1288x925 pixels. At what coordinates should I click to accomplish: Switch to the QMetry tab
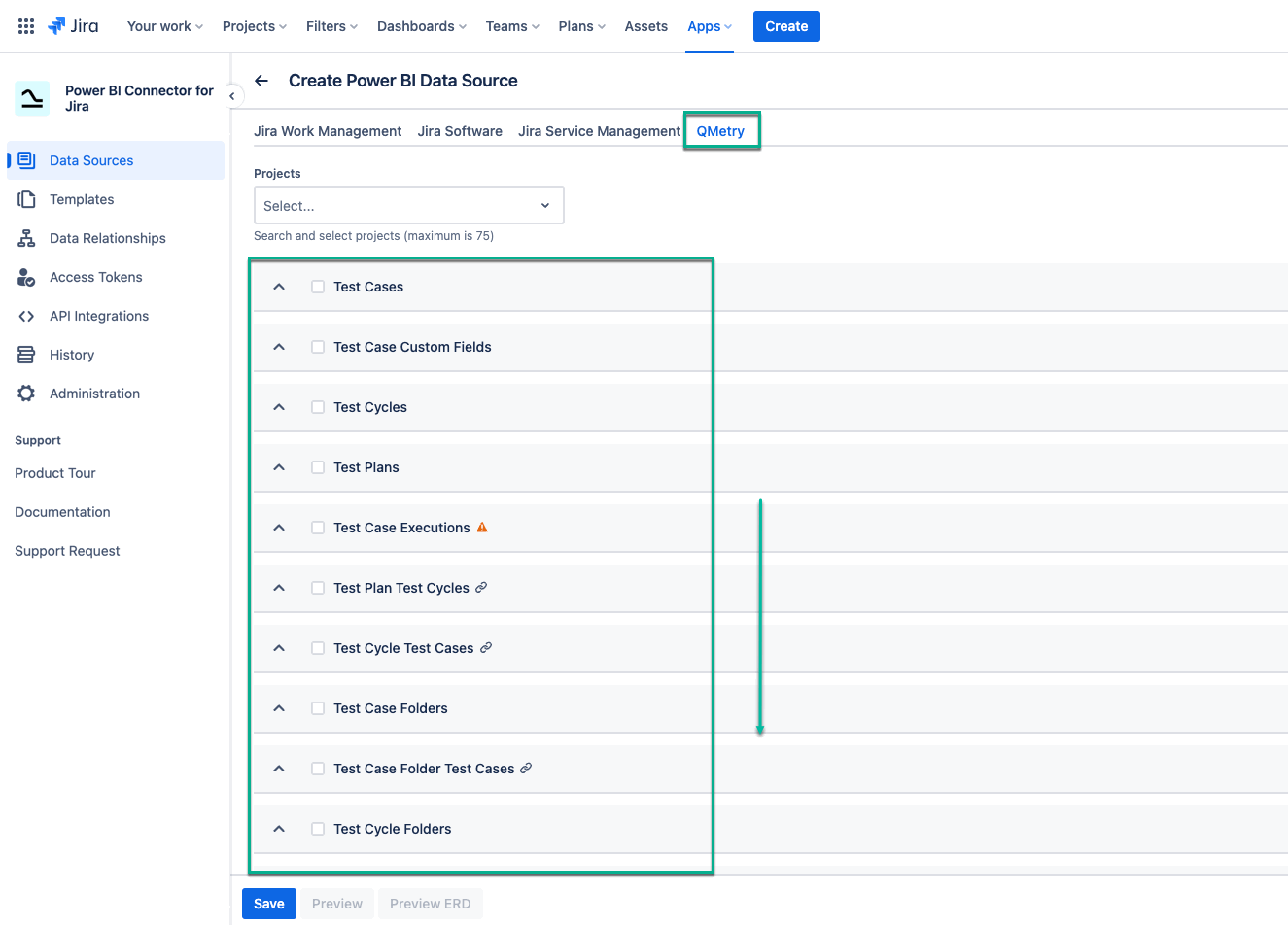(721, 130)
